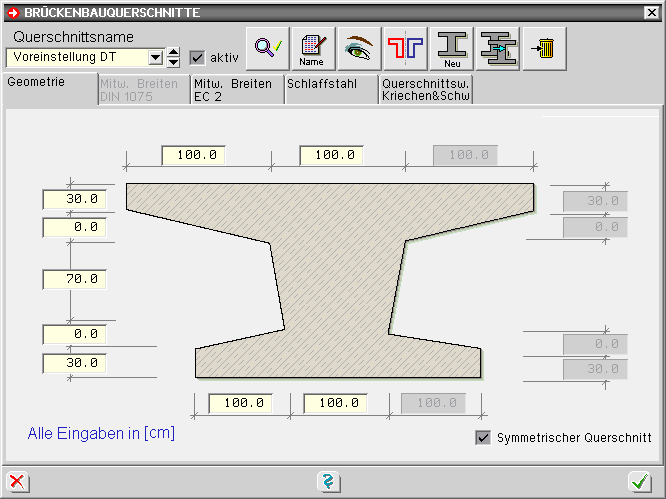This screenshot has height=499, width=666.
Task: Click the I-beam import icon
Action: coord(498,48)
